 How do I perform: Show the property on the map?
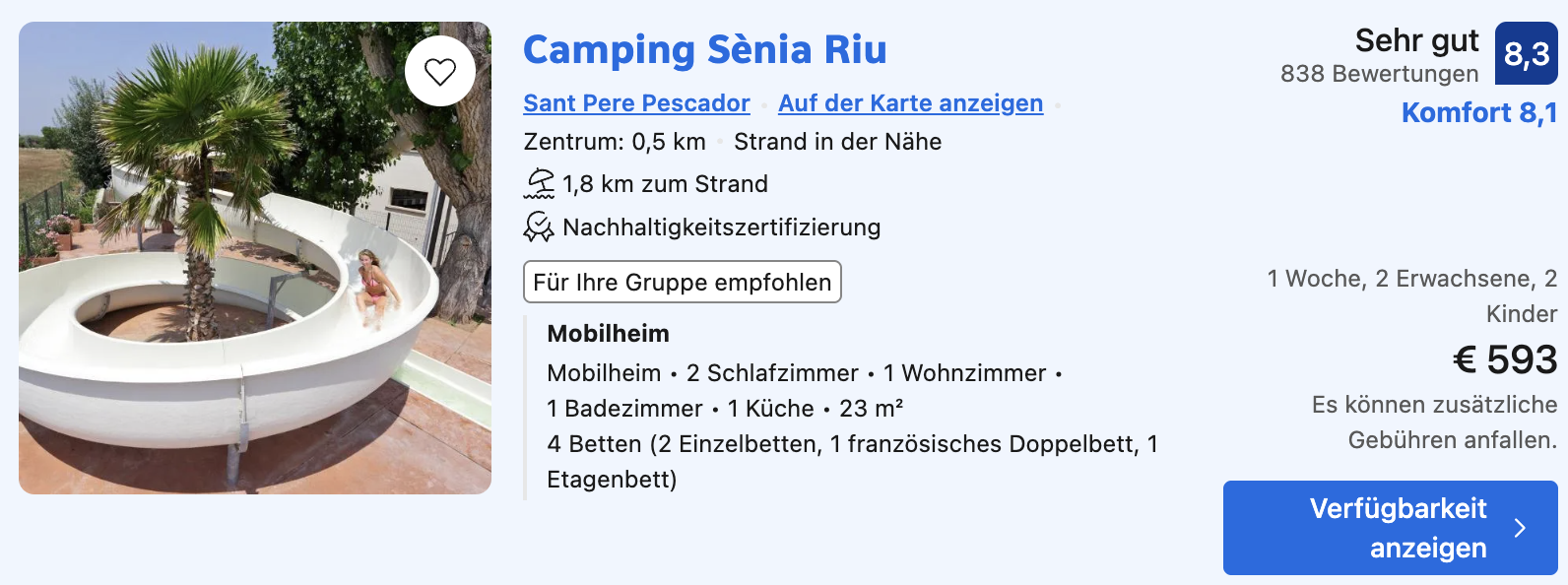(x=910, y=103)
